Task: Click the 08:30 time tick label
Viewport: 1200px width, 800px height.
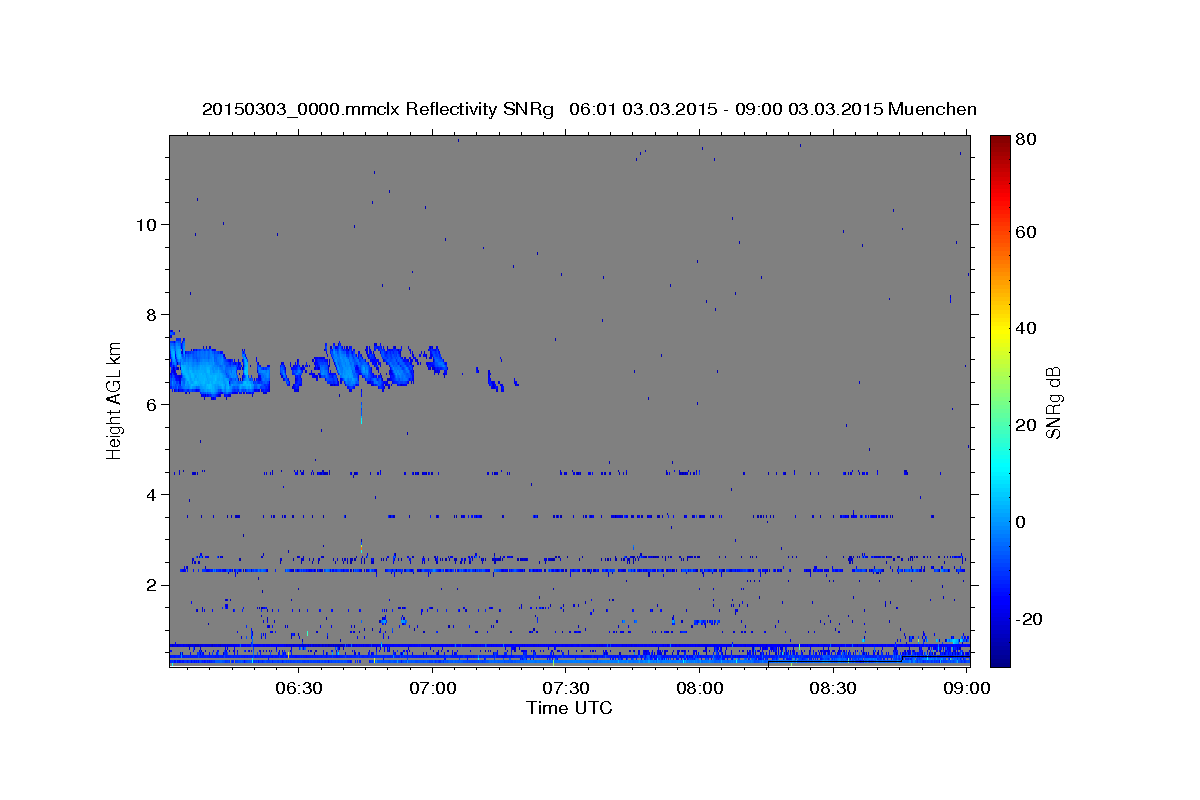Action: [x=832, y=688]
